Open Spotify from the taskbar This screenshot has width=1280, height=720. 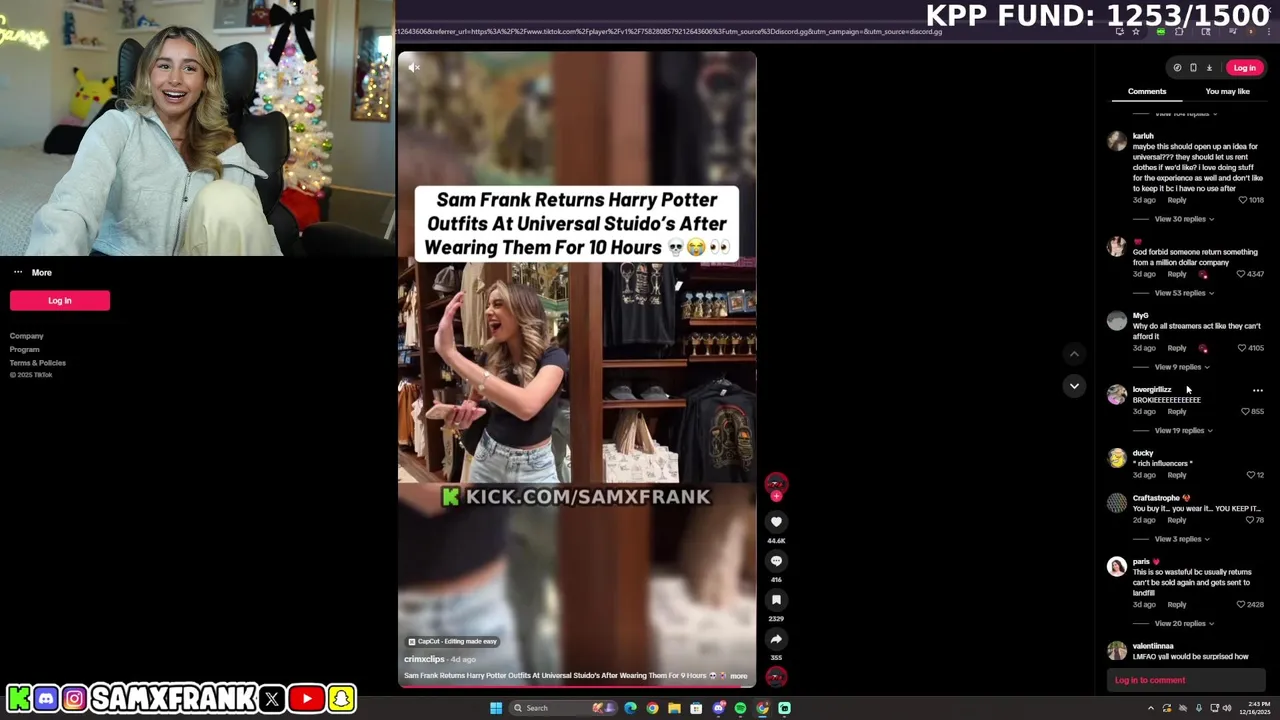coord(740,708)
